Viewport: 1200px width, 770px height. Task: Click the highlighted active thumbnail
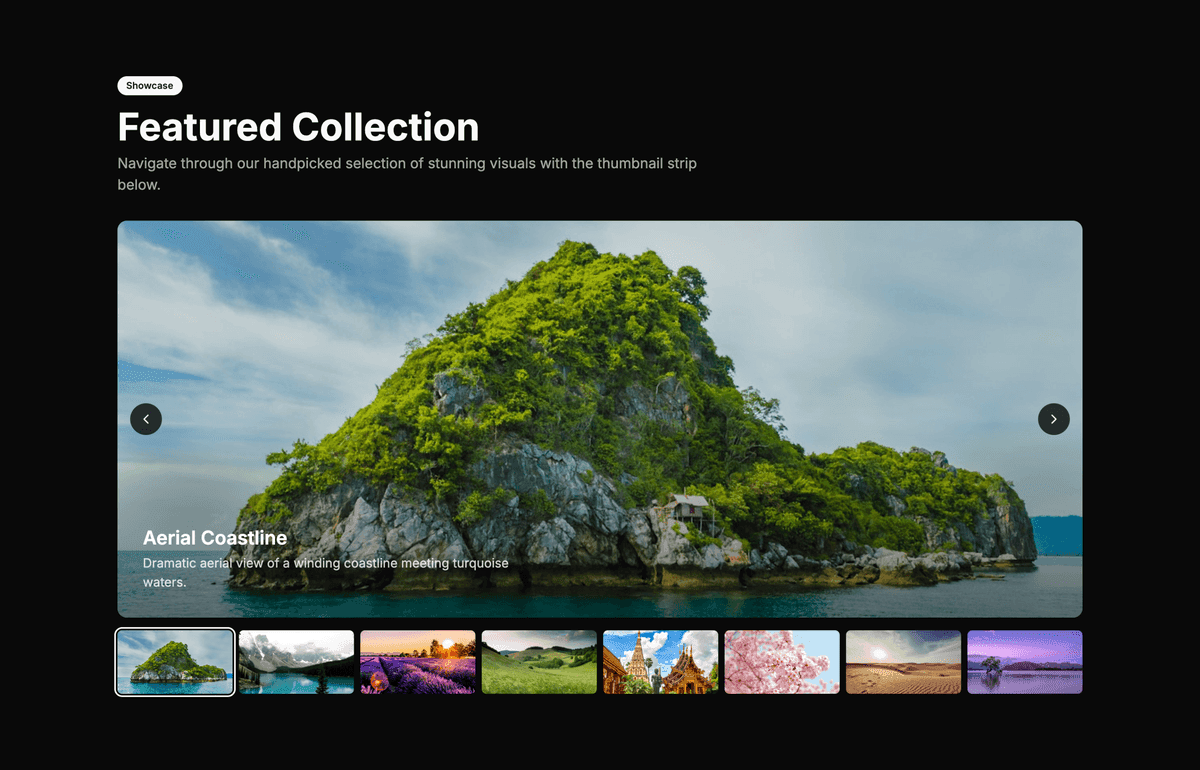174,661
